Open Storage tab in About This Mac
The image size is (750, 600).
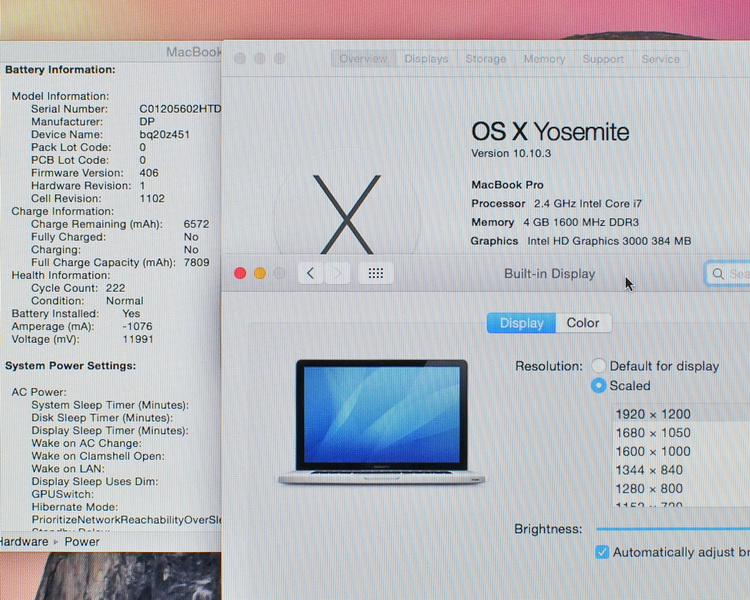click(x=485, y=59)
